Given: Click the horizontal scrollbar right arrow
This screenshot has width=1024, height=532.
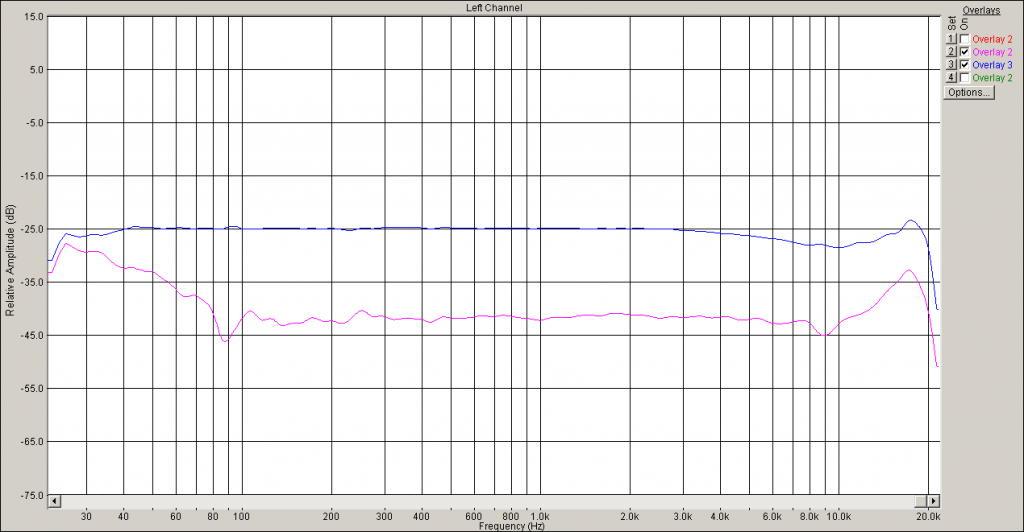Looking at the screenshot, I should pyautogui.click(x=934, y=501).
